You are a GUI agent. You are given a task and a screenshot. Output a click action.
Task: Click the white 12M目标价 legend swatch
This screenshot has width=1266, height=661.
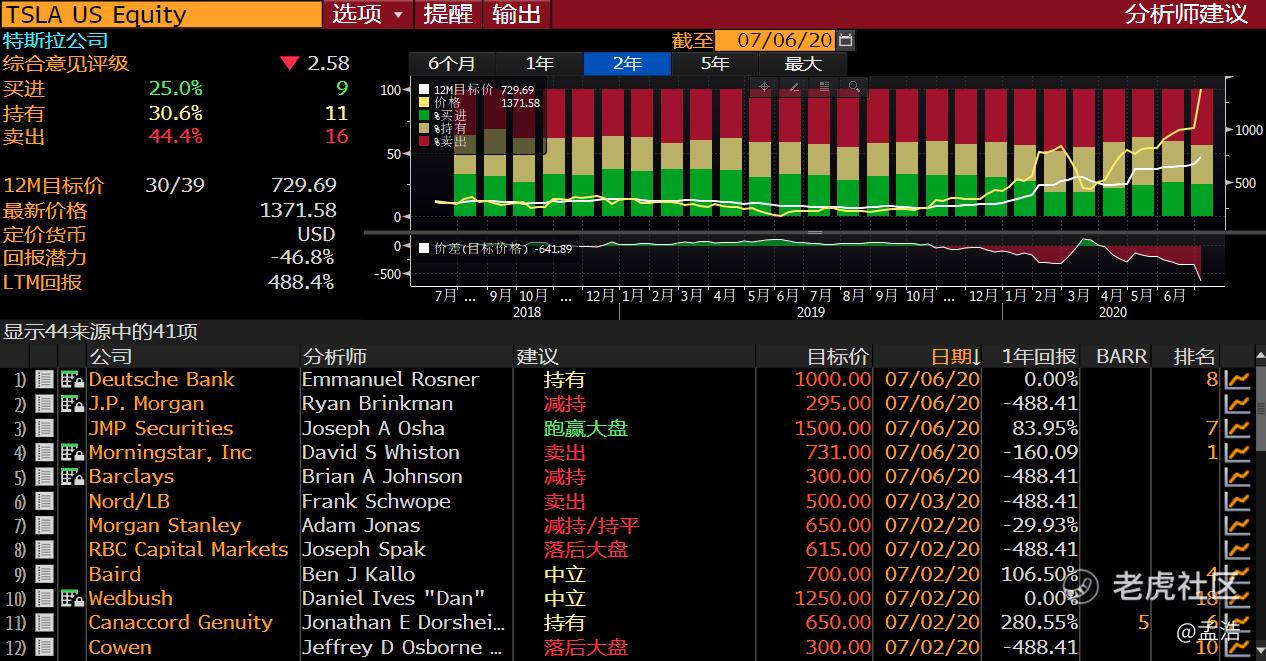[424, 90]
